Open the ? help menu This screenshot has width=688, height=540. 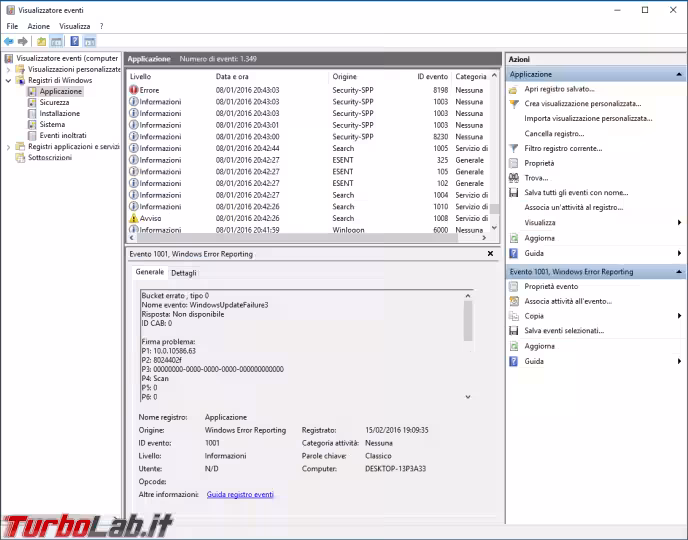(x=101, y=26)
